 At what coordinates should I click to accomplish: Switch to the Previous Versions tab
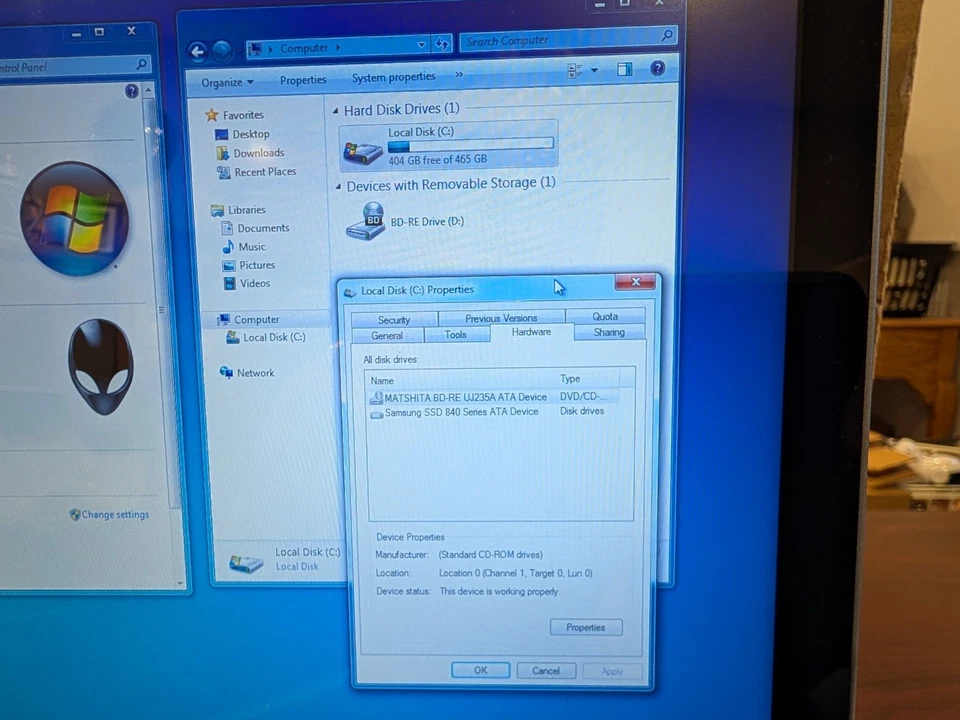pos(501,318)
